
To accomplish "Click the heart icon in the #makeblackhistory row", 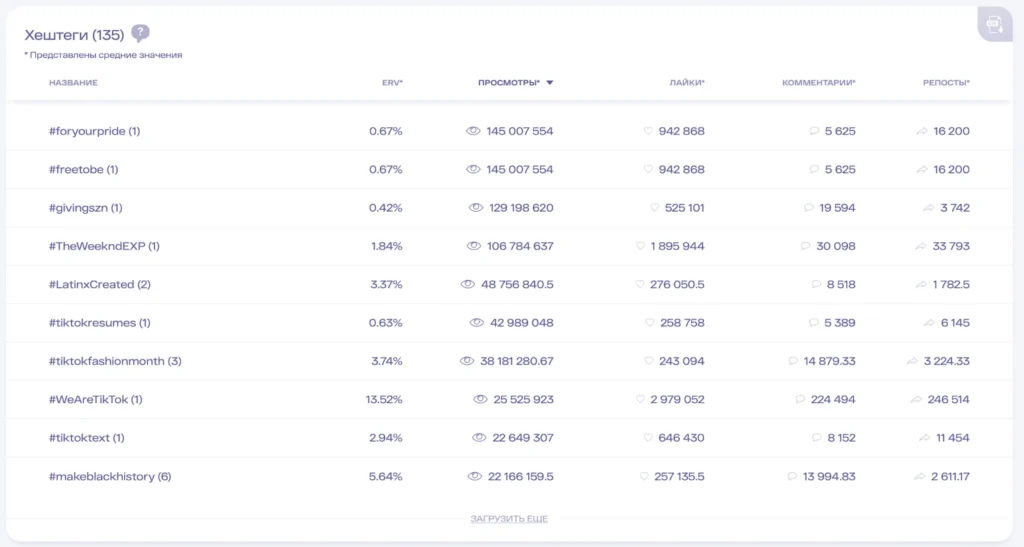I will tap(645, 477).
